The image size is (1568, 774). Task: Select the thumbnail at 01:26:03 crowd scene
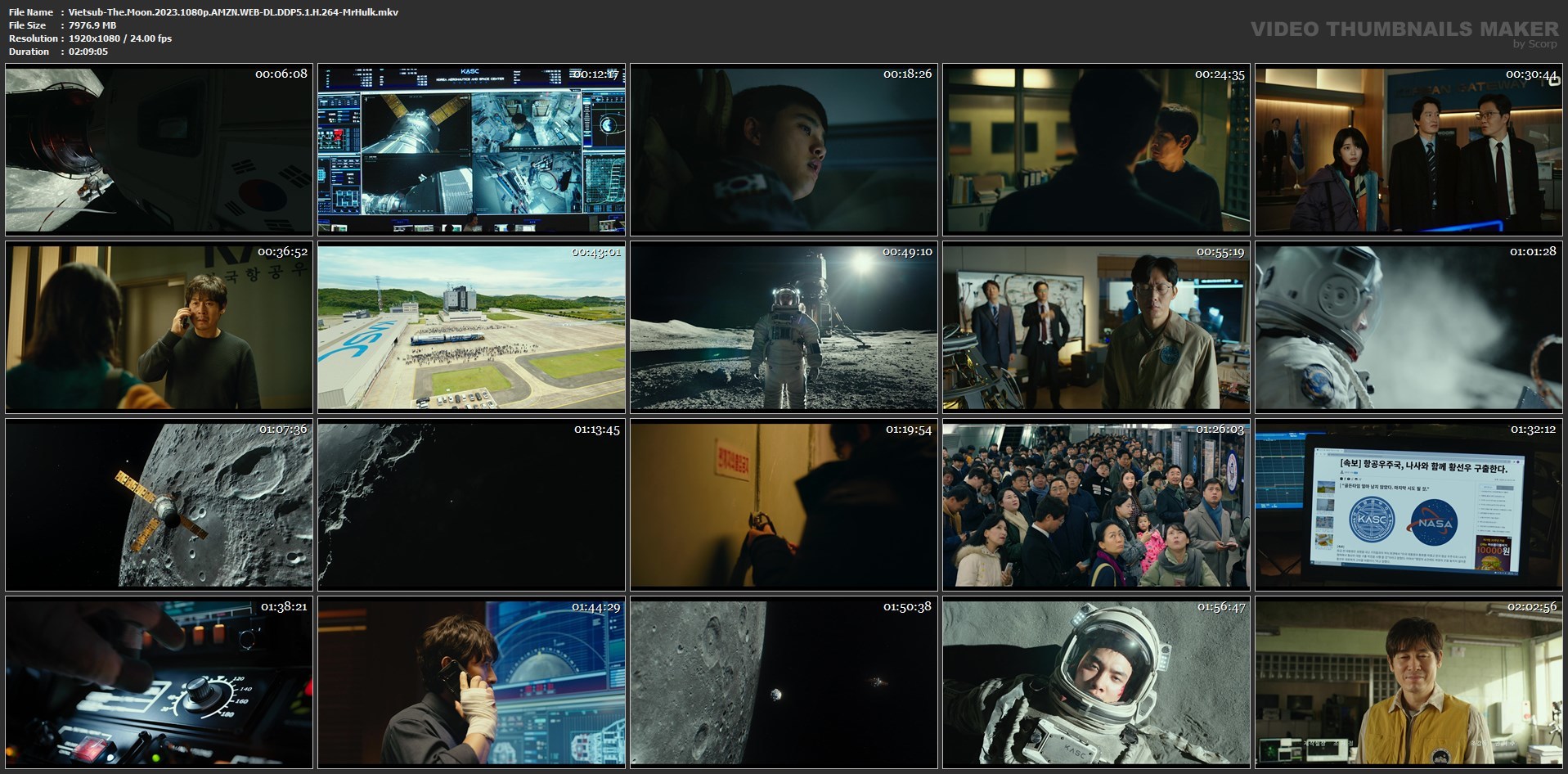tap(1096, 504)
